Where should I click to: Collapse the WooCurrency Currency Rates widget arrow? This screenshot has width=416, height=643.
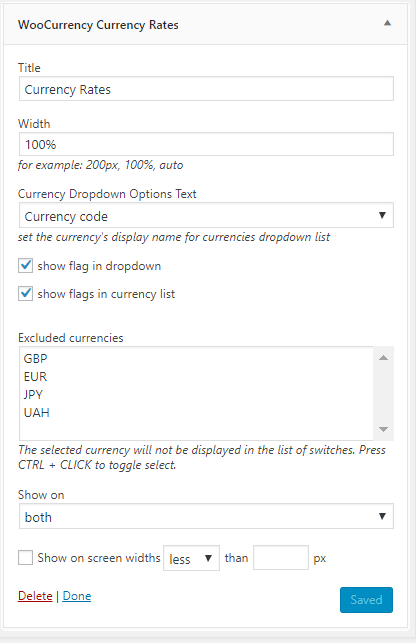pos(387,23)
